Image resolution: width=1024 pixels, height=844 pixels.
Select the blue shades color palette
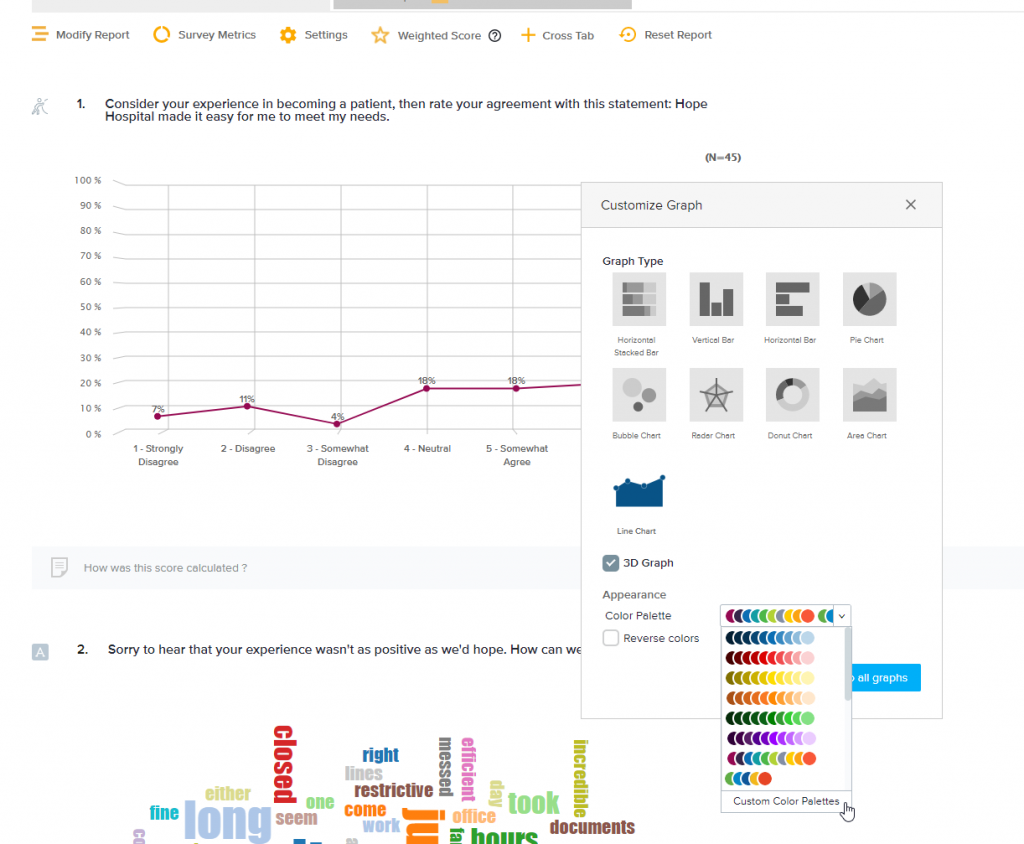(x=770, y=638)
